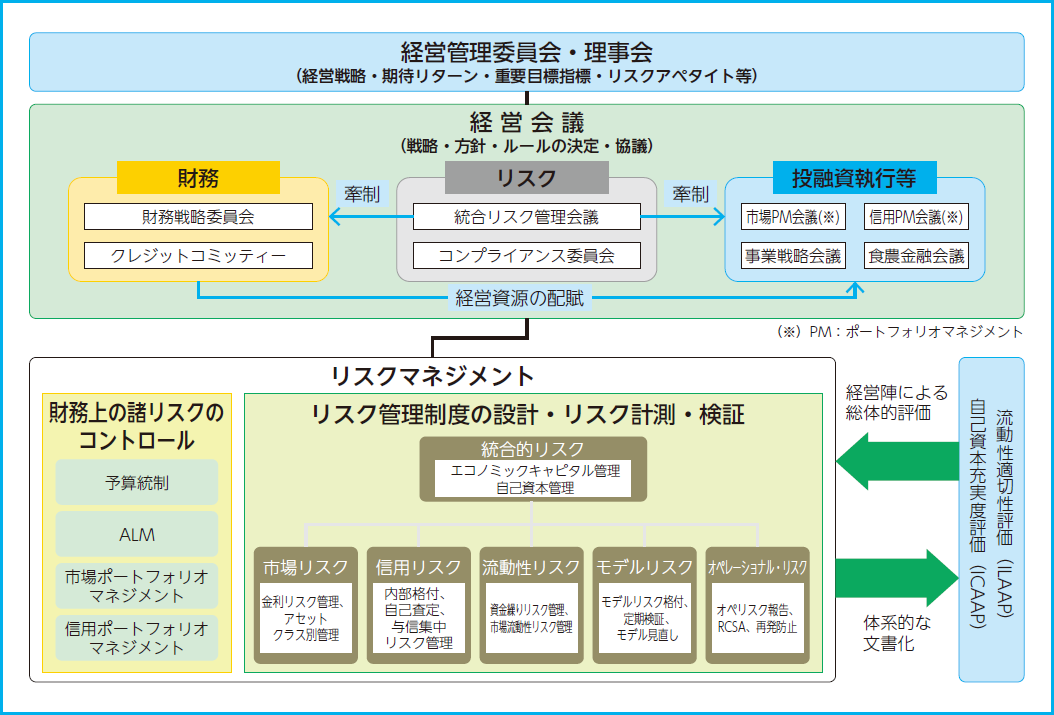Click the 経営資源の配賦 label
The height and width of the screenshot is (715, 1054).
(520, 297)
